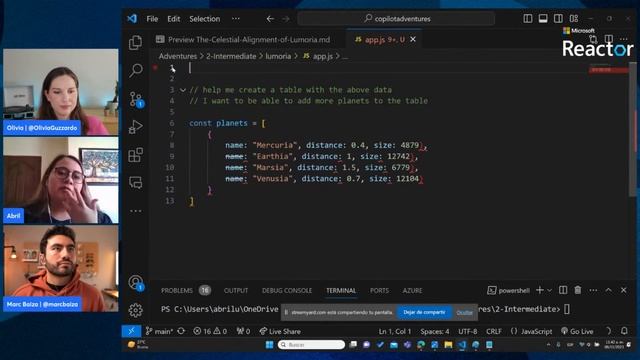640x360 pixels.
Task: Open the Extensions view
Action: pos(136,155)
